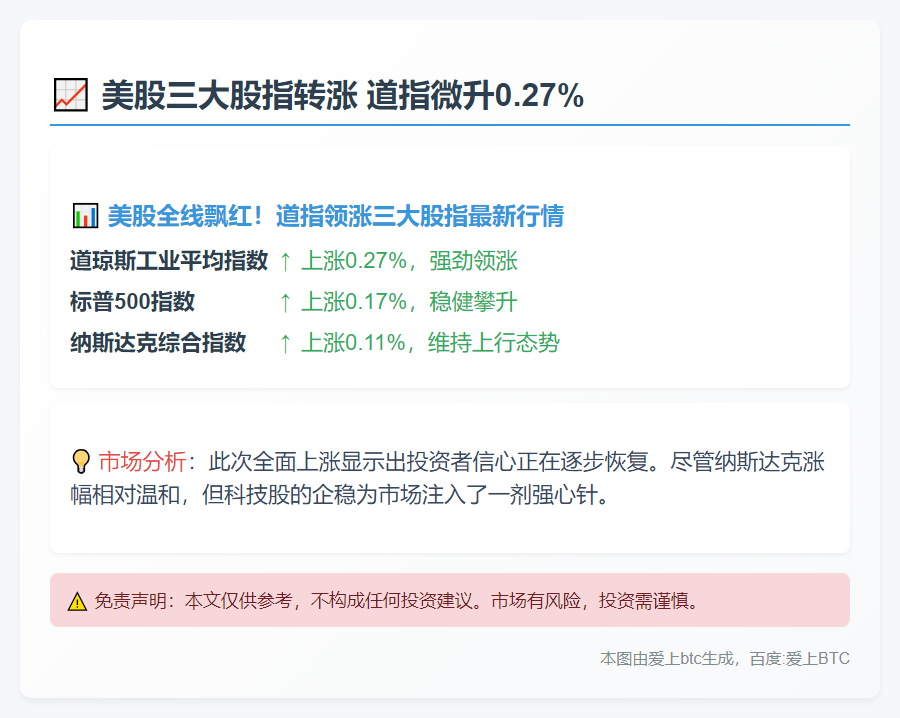900x718 pixels.
Task: Click the label 标普500指数
Action: click(x=133, y=302)
